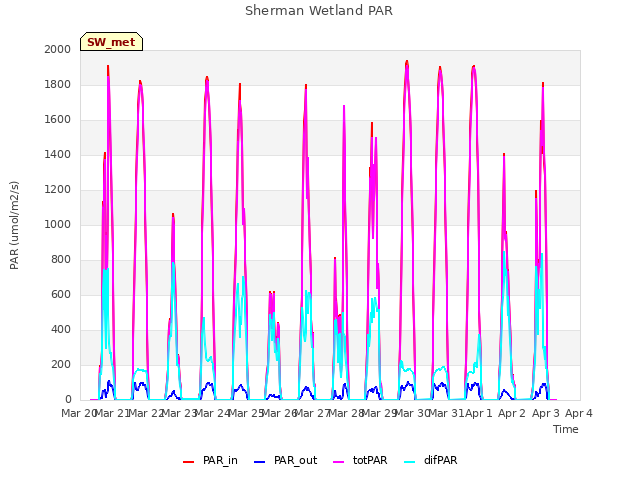This screenshot has height=480, width=640.
Task: Click the cyan difPAR legend swatch
Action: pos(410,462)
